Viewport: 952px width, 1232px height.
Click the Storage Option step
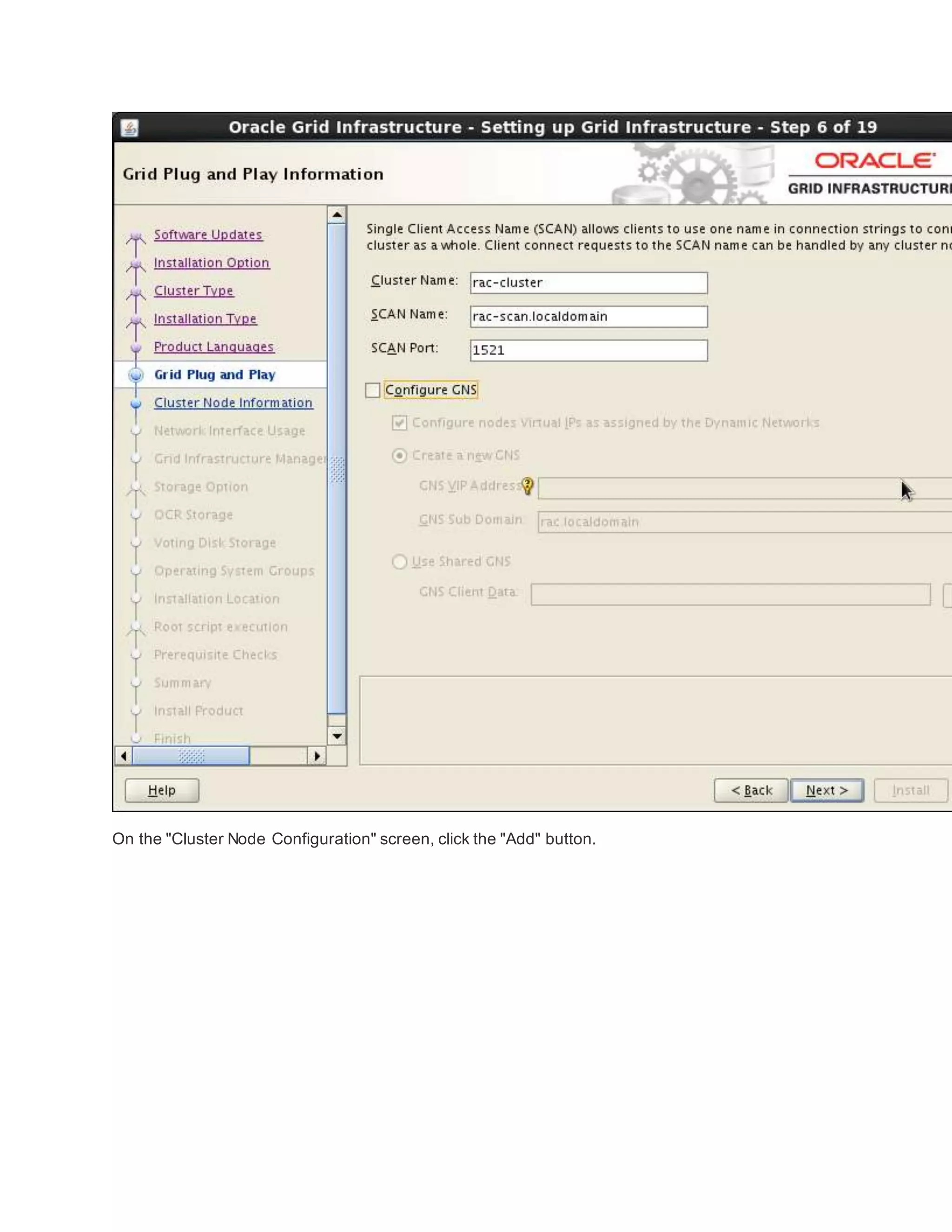point(201,487)
